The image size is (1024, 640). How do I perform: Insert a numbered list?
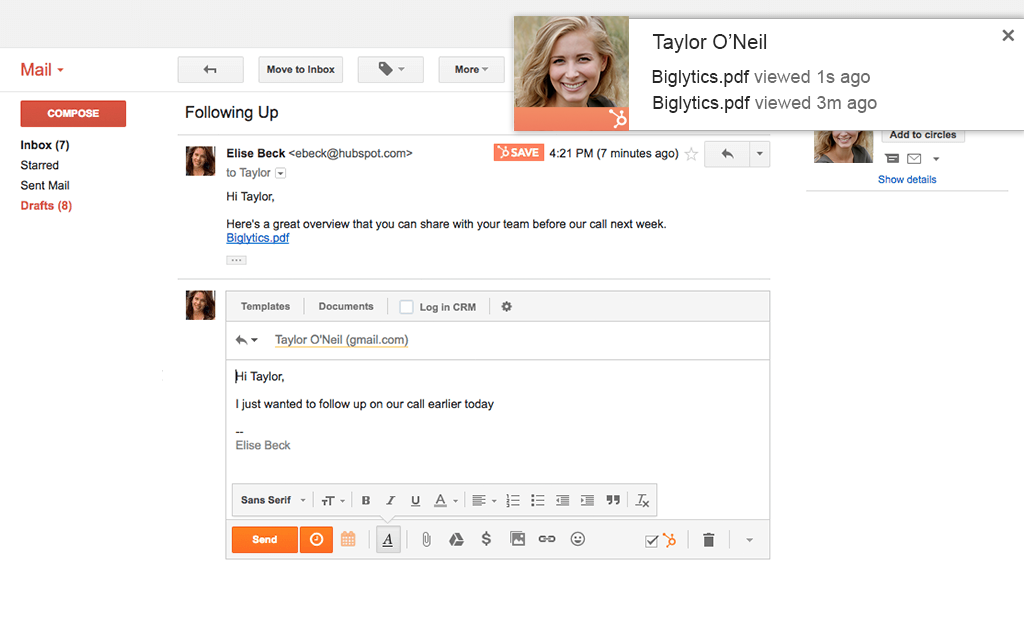(513, 500)
